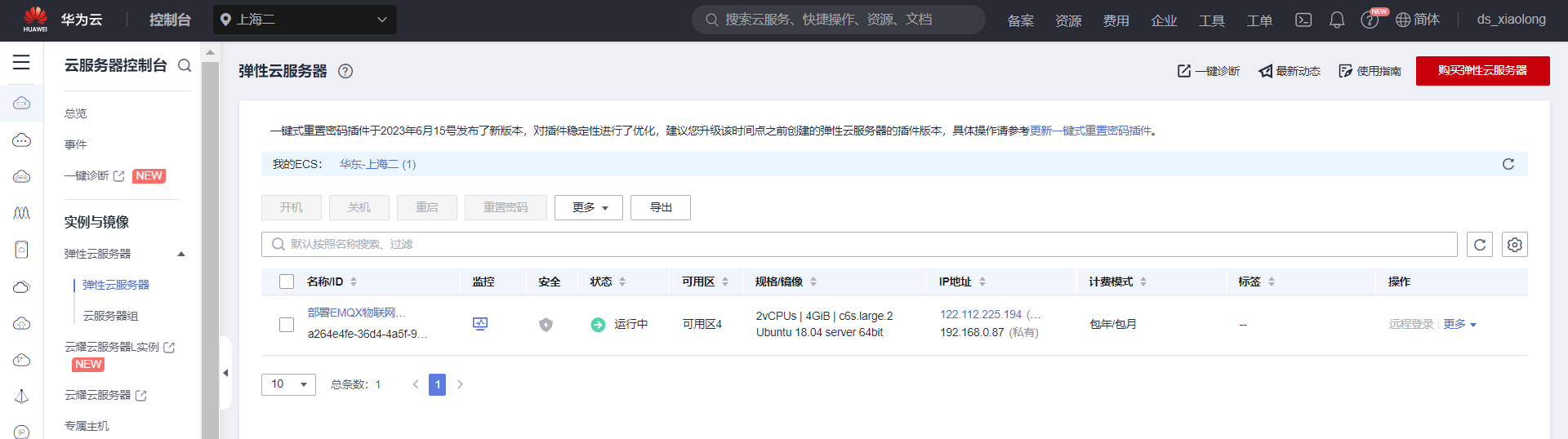The width and height of the screenshot is (1568, 439).
Task: Open 更新一键式重置密码插件 link
Action: click(x=1091, y=131)
